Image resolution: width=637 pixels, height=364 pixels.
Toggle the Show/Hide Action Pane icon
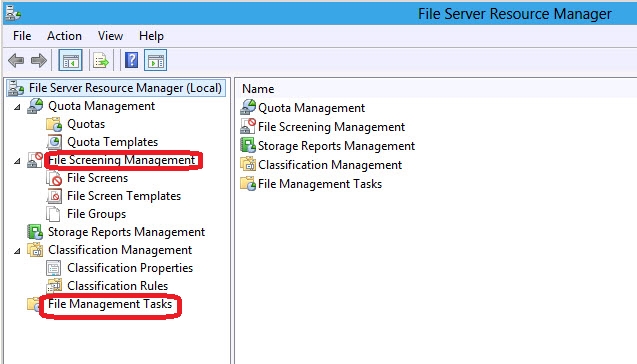click(156, 61)
